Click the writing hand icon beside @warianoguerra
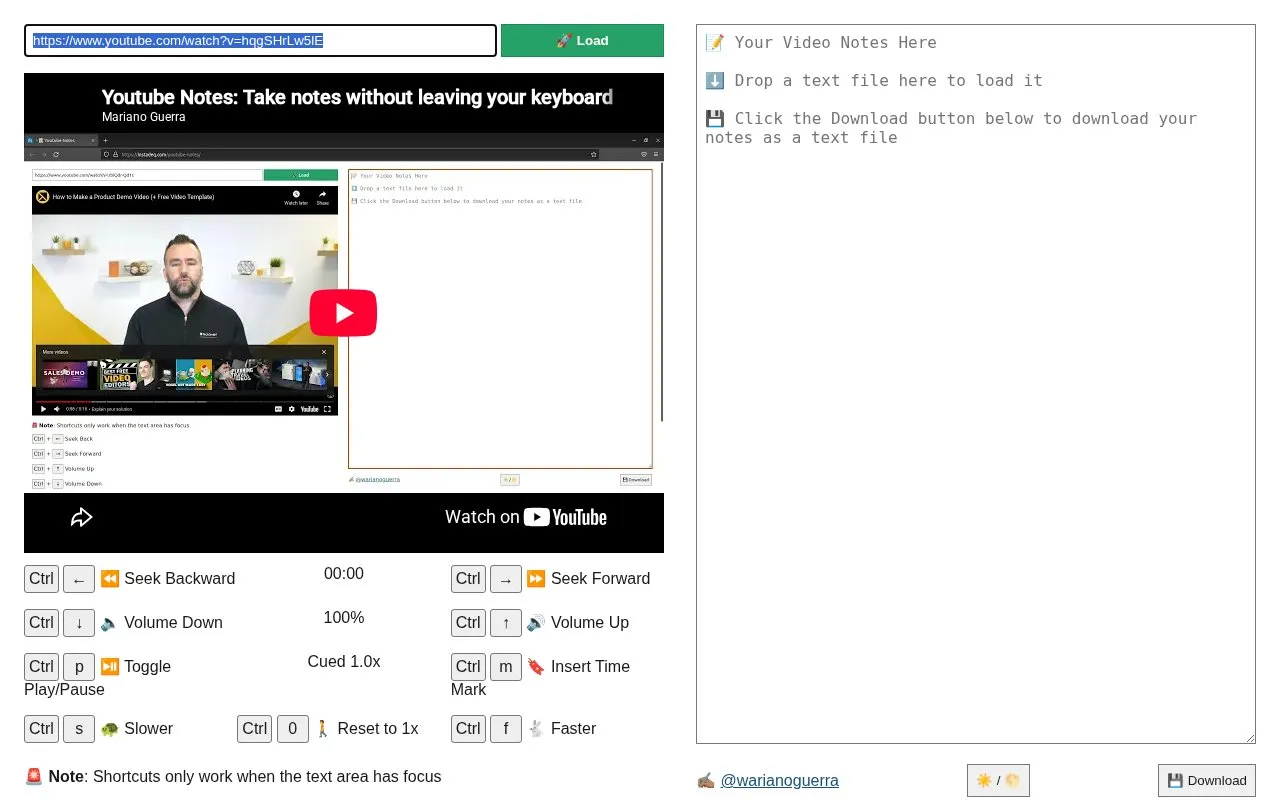 tap(706, 780)
